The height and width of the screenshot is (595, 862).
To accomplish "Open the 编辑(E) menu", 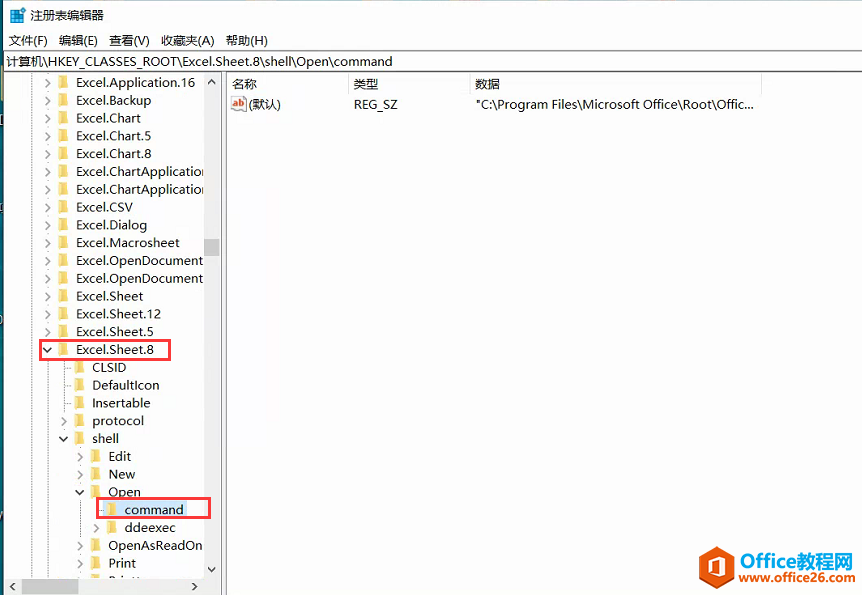I will [78, 41].
